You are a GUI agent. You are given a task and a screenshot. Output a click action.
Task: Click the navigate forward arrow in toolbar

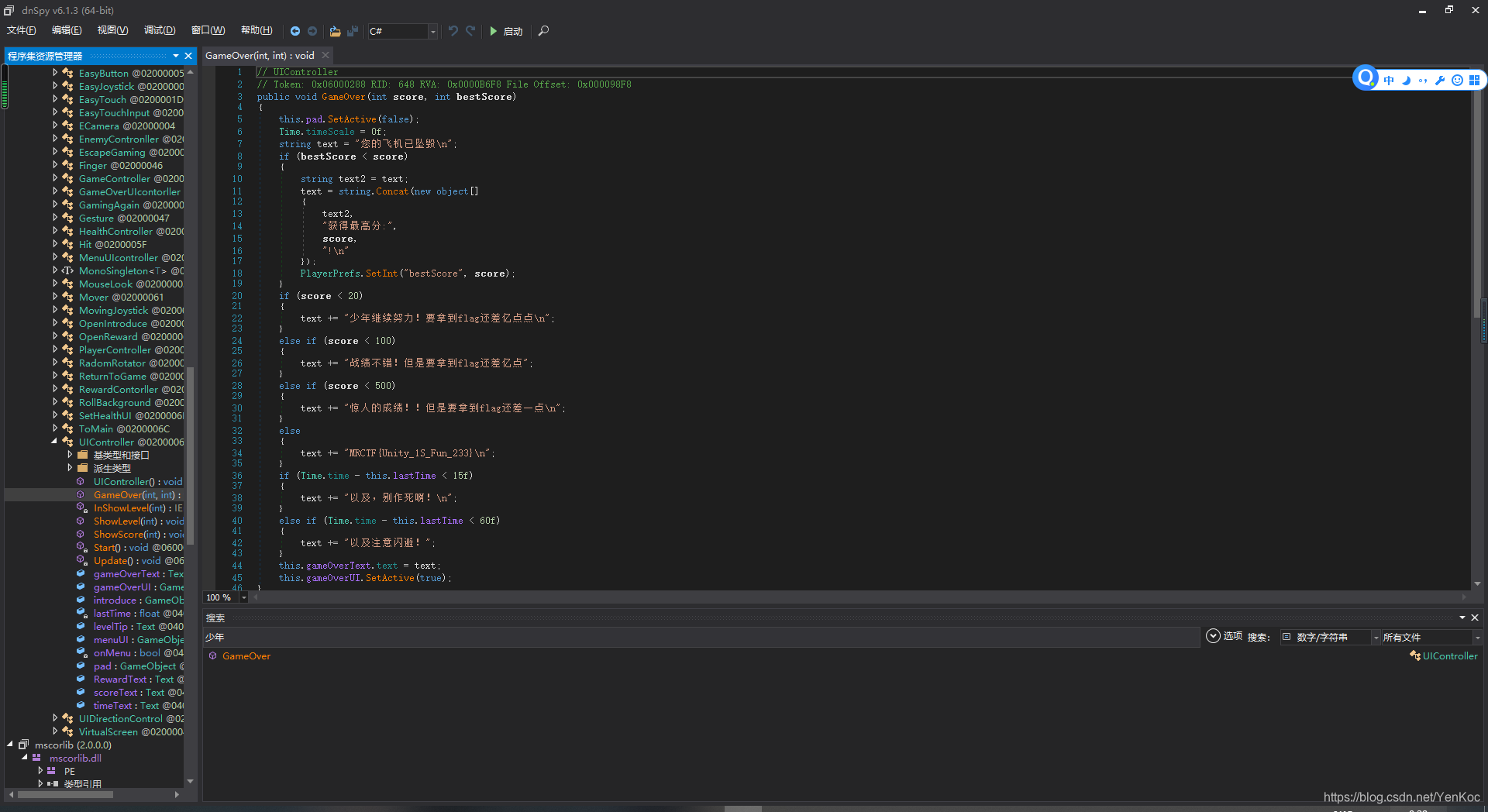312,31
